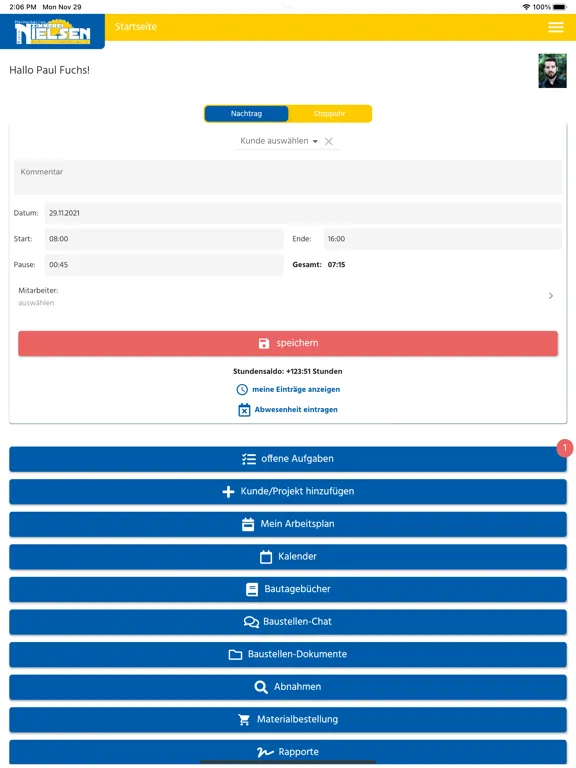The image size is (576, 768).
Task: Tap the 2:06 PM clock in status bar
Action: click(23, 7)
